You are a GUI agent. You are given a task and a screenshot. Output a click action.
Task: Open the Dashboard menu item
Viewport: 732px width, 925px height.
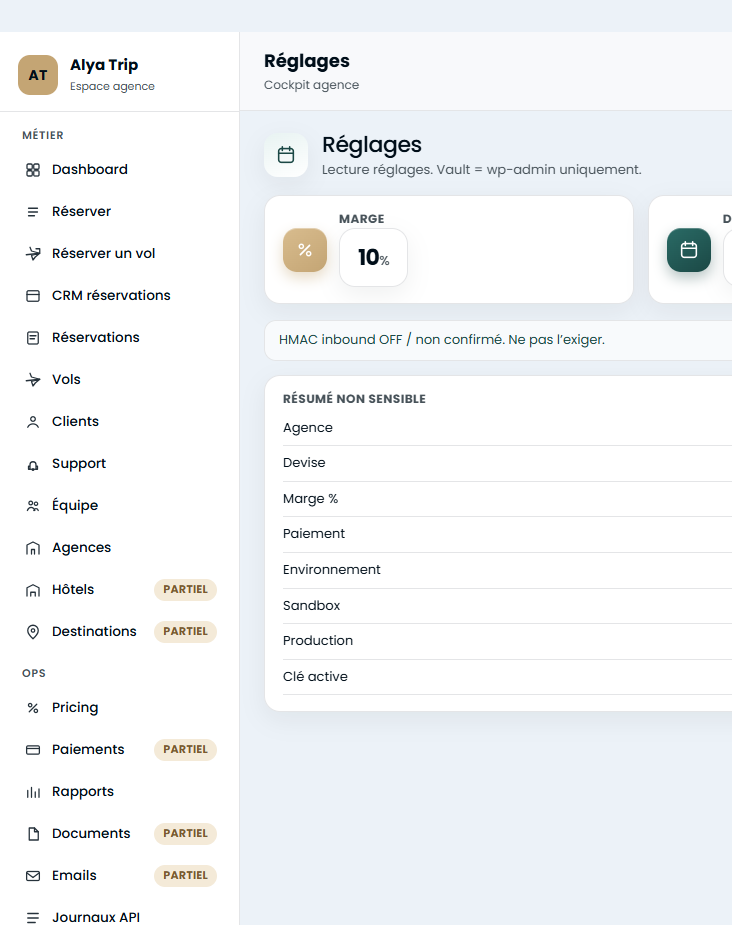pyautogui.click(x=120, y=170)
